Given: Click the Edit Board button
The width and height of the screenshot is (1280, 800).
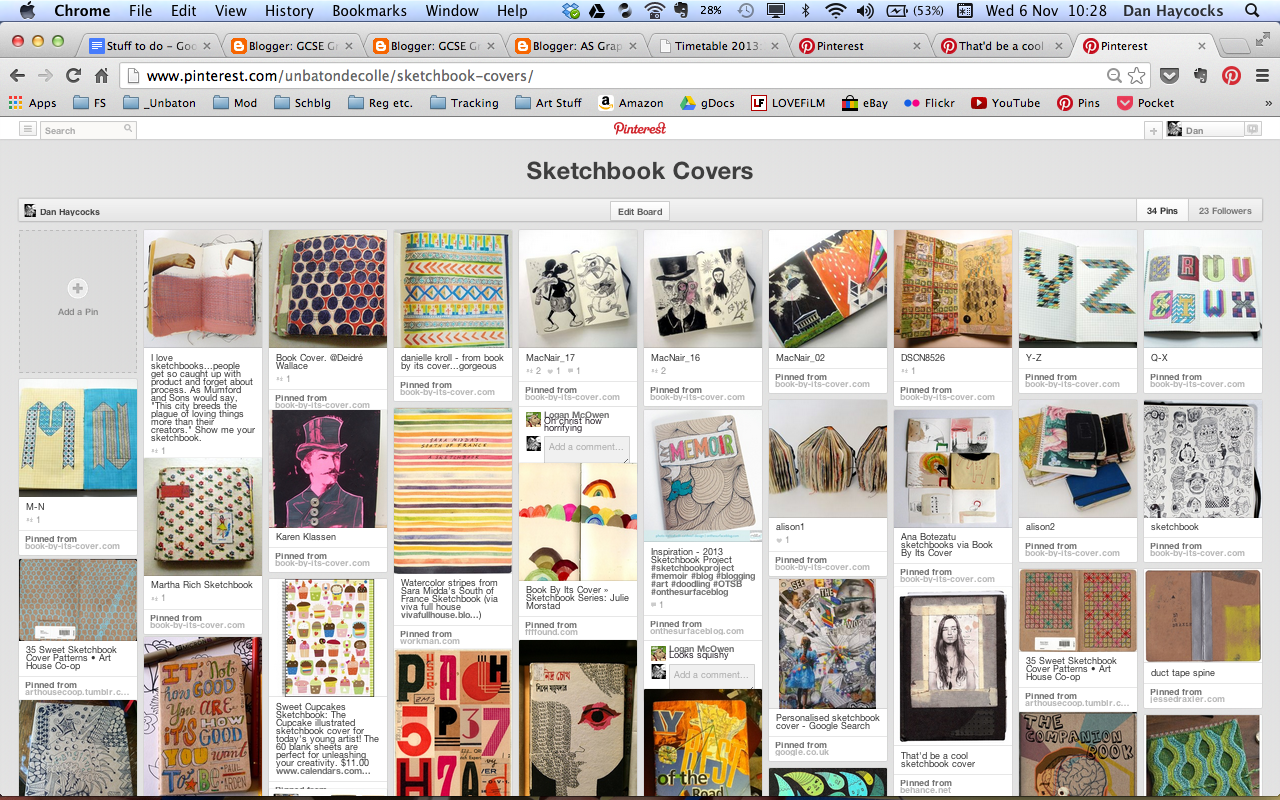Looking at the screenshot, I should [x=640, y=211].
